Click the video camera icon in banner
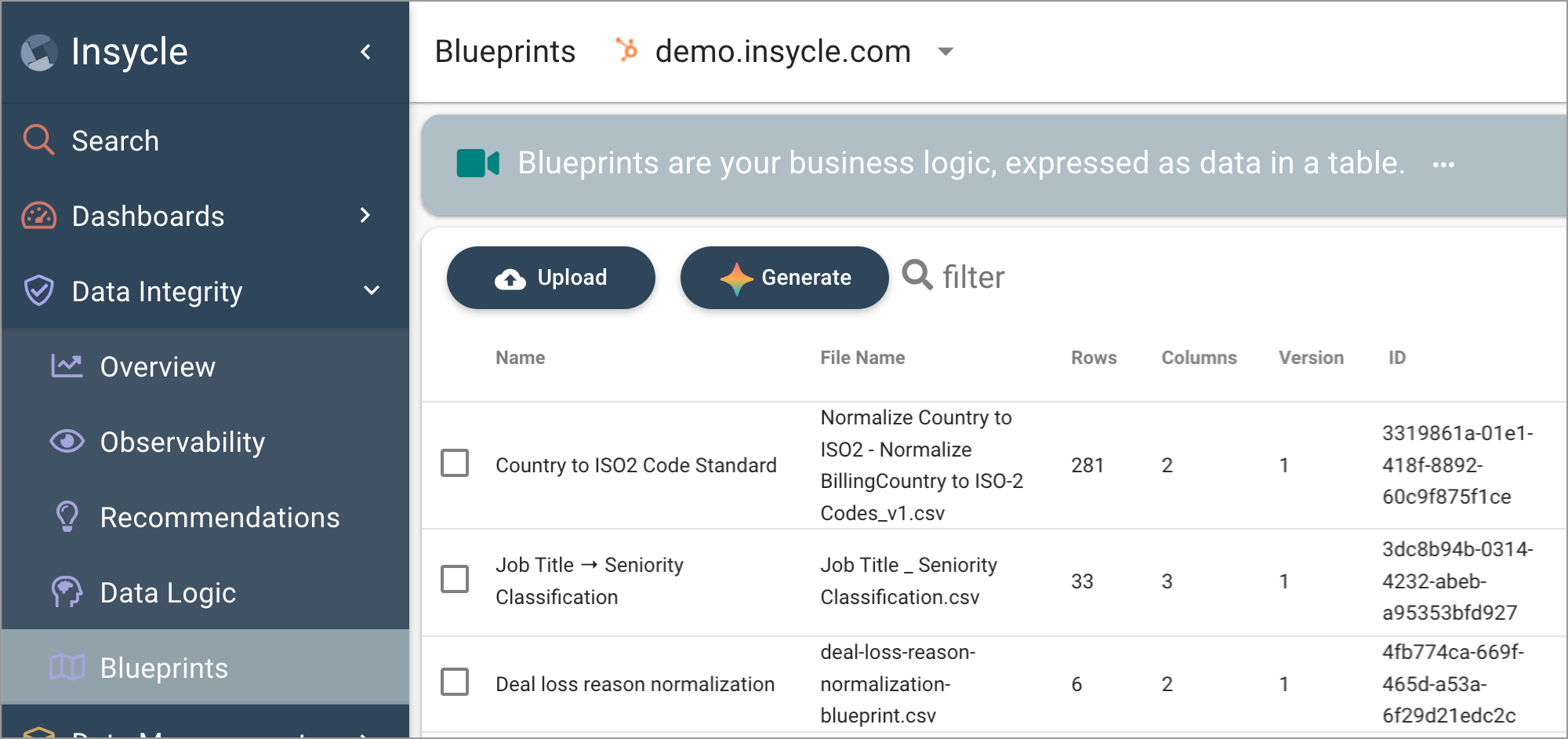Image resolution: width=1568 pixels, height=739 pixels. pyautogui.click(x=478, y=163)
